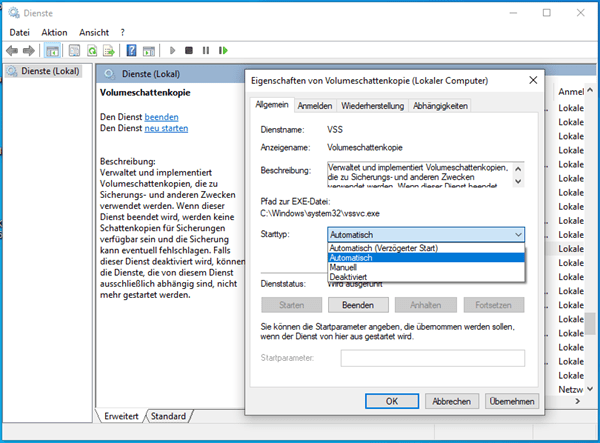600x443 pixels.
Task: Maximize the Dienste window
Action: pyautogui.click(x=547, y=13)
